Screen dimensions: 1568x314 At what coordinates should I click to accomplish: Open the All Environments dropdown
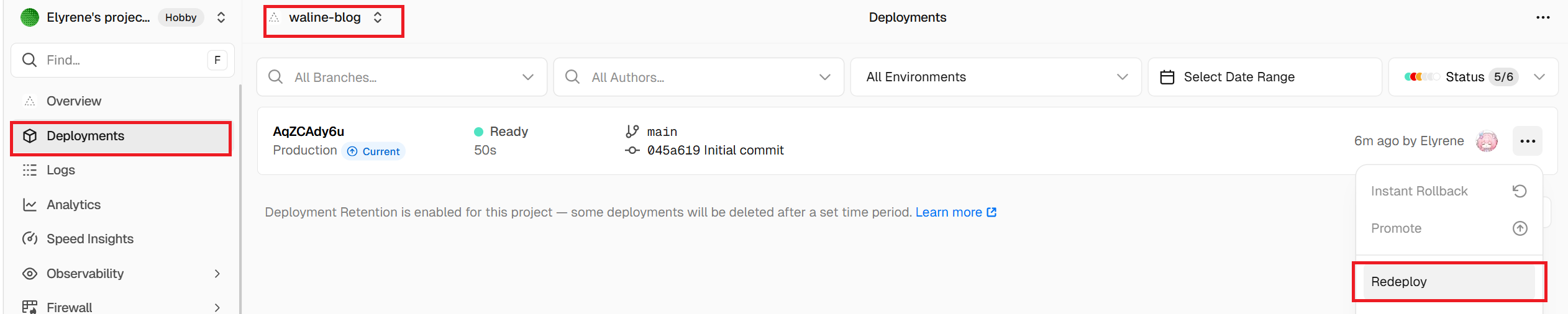[x=996, y=77]
